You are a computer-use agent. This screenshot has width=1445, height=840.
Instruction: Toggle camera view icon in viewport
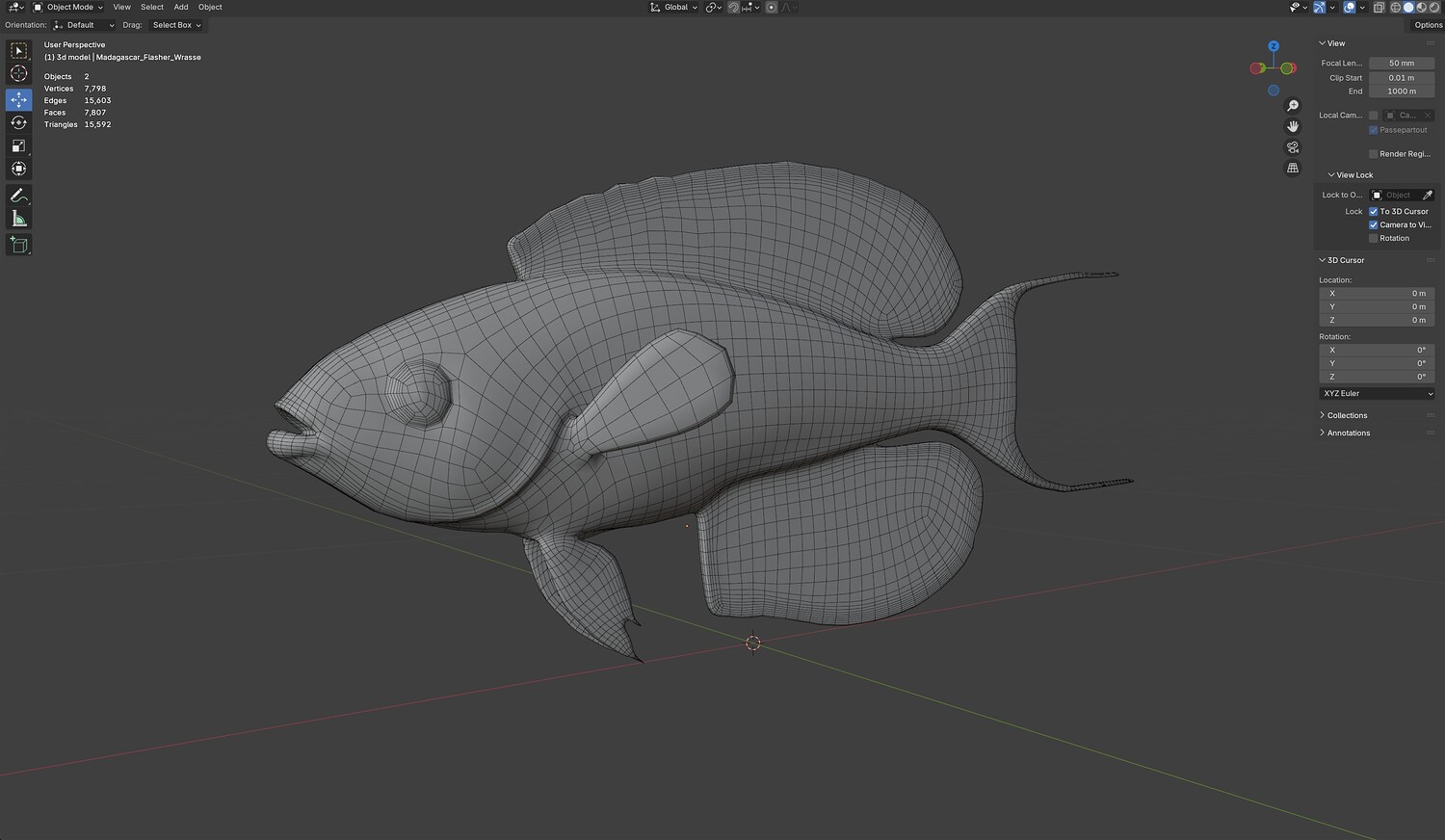coord(1293,147)
